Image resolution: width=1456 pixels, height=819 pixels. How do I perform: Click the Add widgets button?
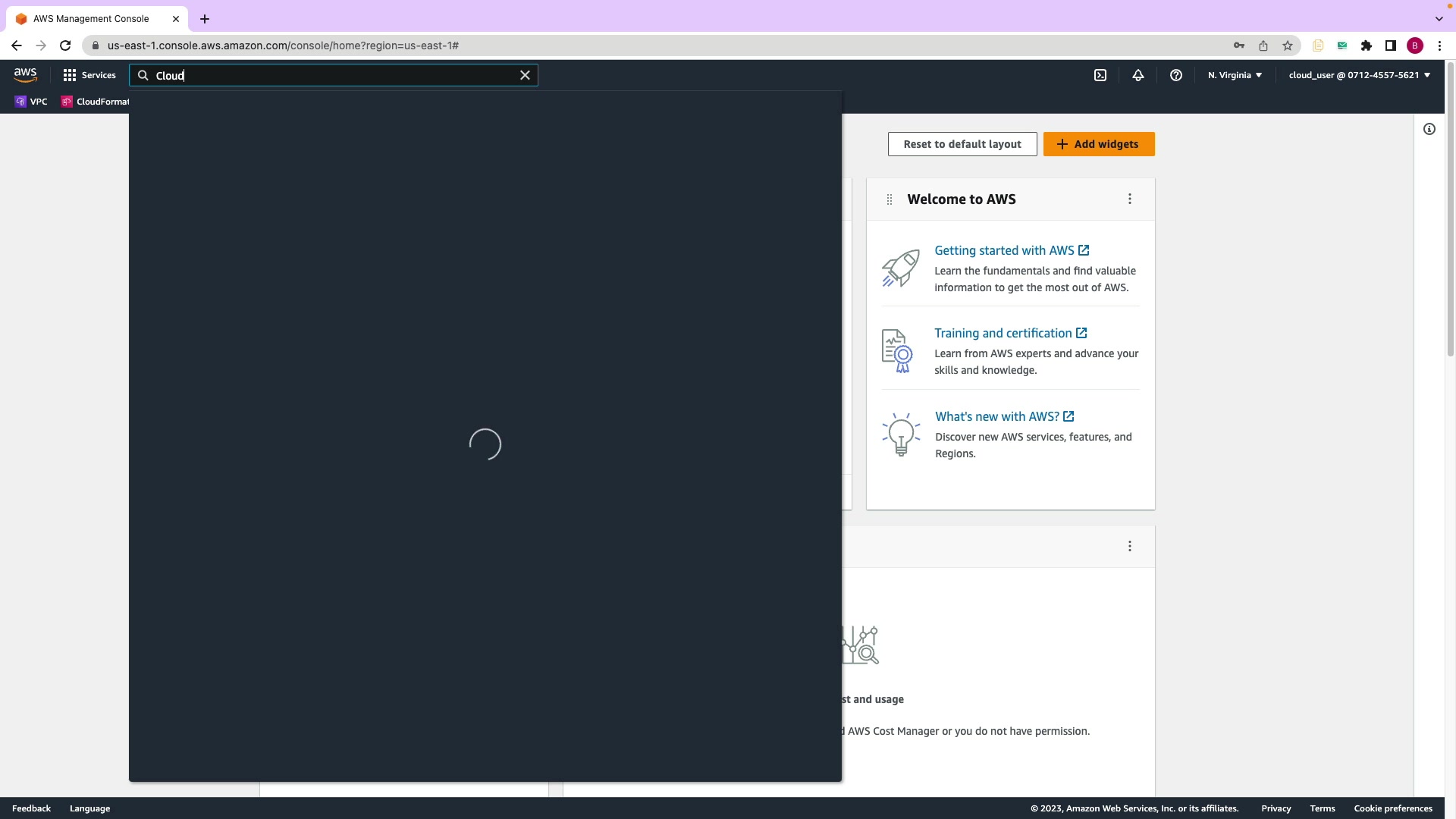pos(1099,144)
